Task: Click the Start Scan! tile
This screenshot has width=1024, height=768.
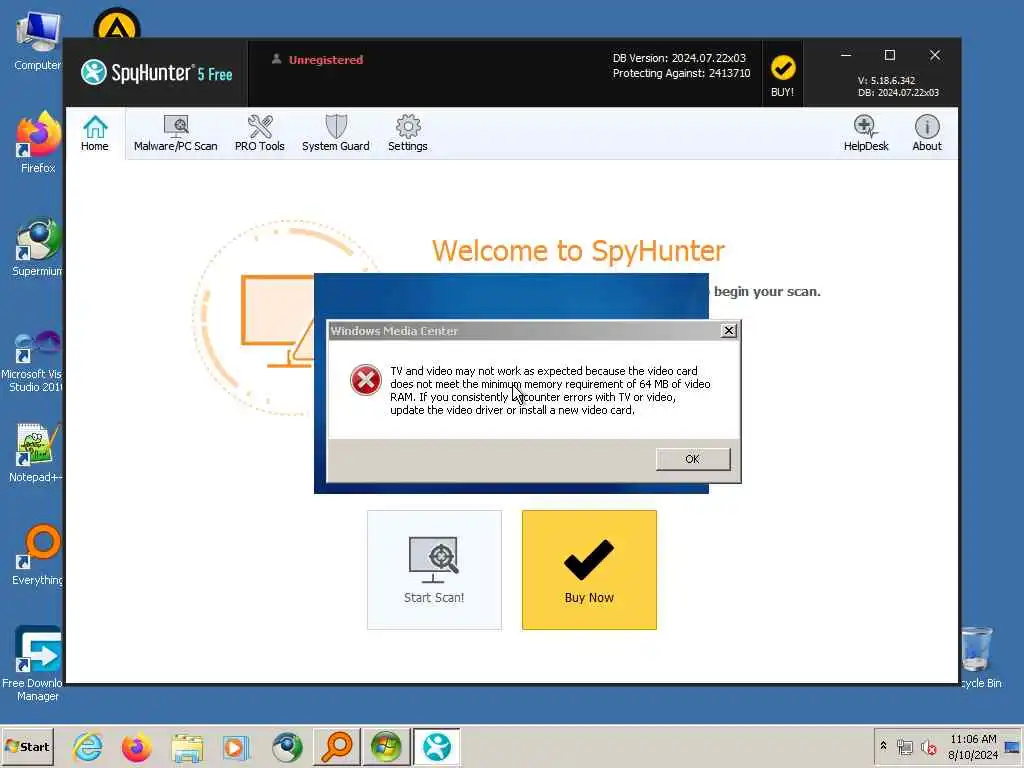Action: (434, 569)
